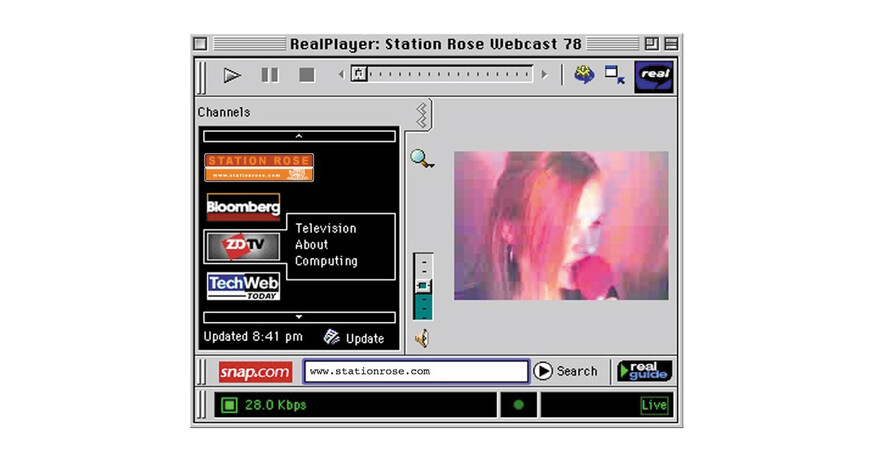Click the snap.com logo

[255, 371]
